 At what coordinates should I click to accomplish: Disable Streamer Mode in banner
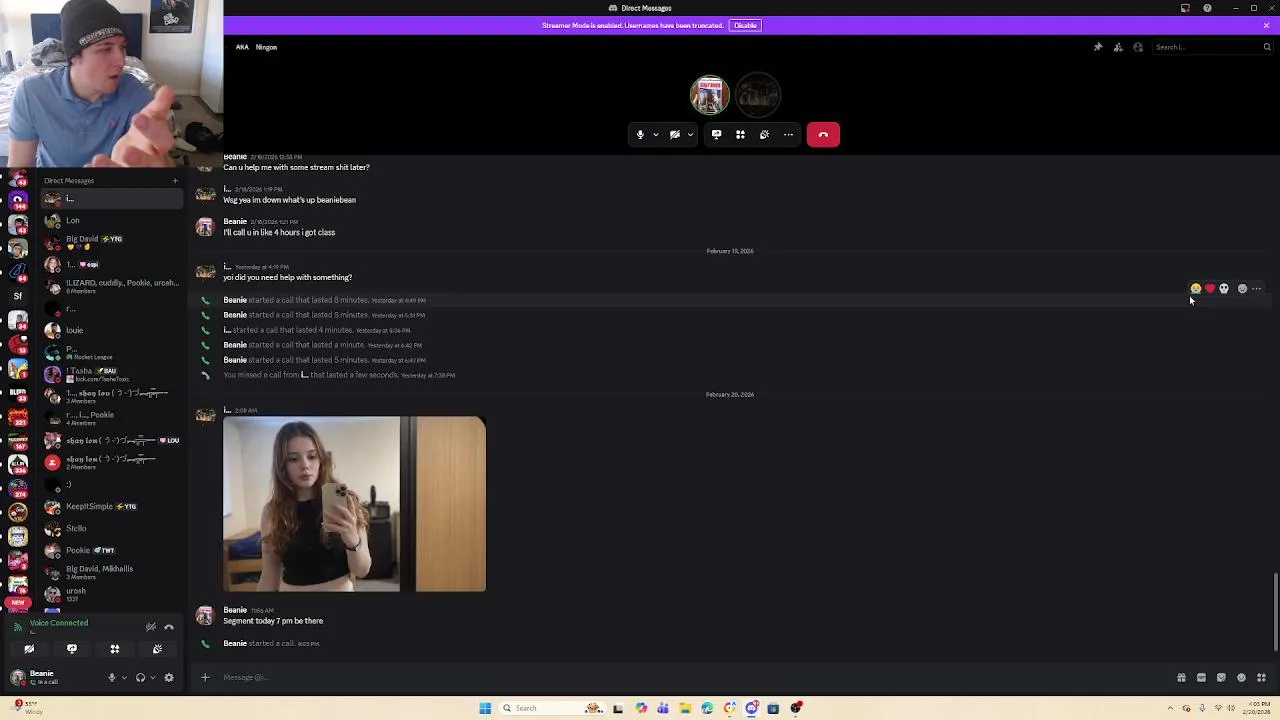[x=745, y=25]
